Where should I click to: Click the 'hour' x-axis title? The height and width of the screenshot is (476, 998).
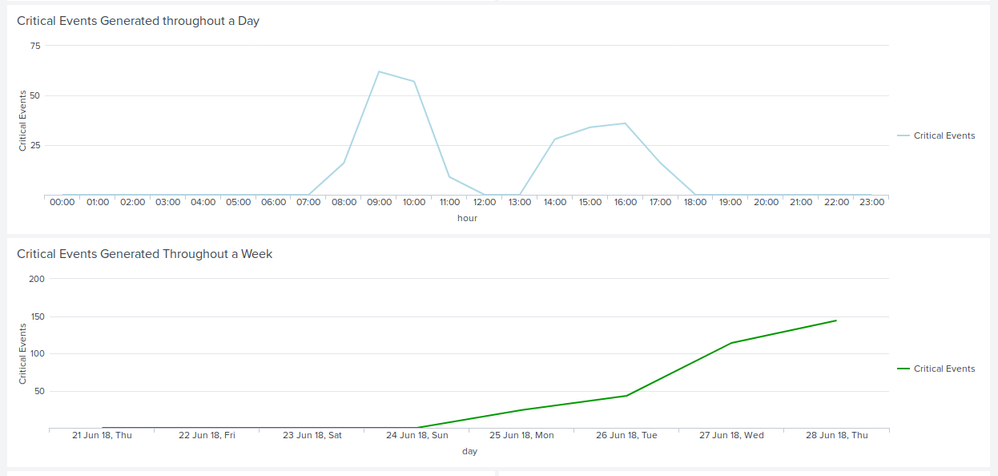467,218
